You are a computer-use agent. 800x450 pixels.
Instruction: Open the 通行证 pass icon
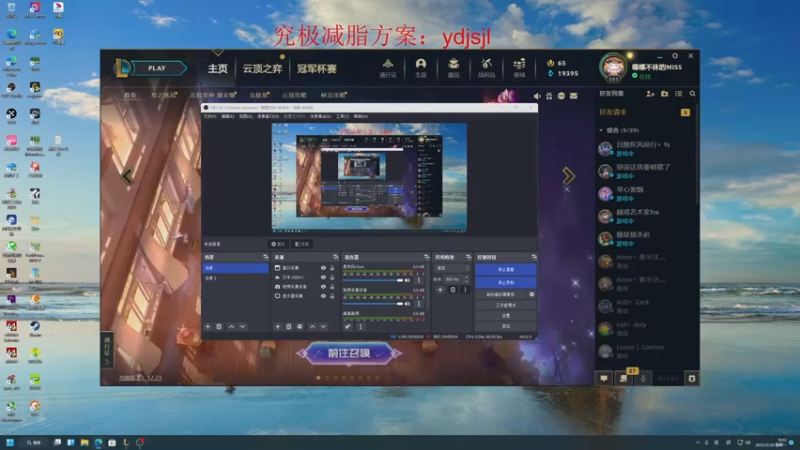(388, 68)
